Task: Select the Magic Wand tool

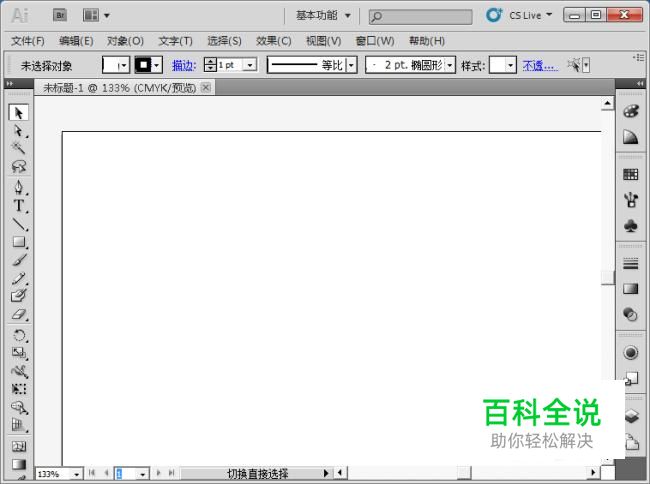Action: pyautogui.click(x=19, y=148)
